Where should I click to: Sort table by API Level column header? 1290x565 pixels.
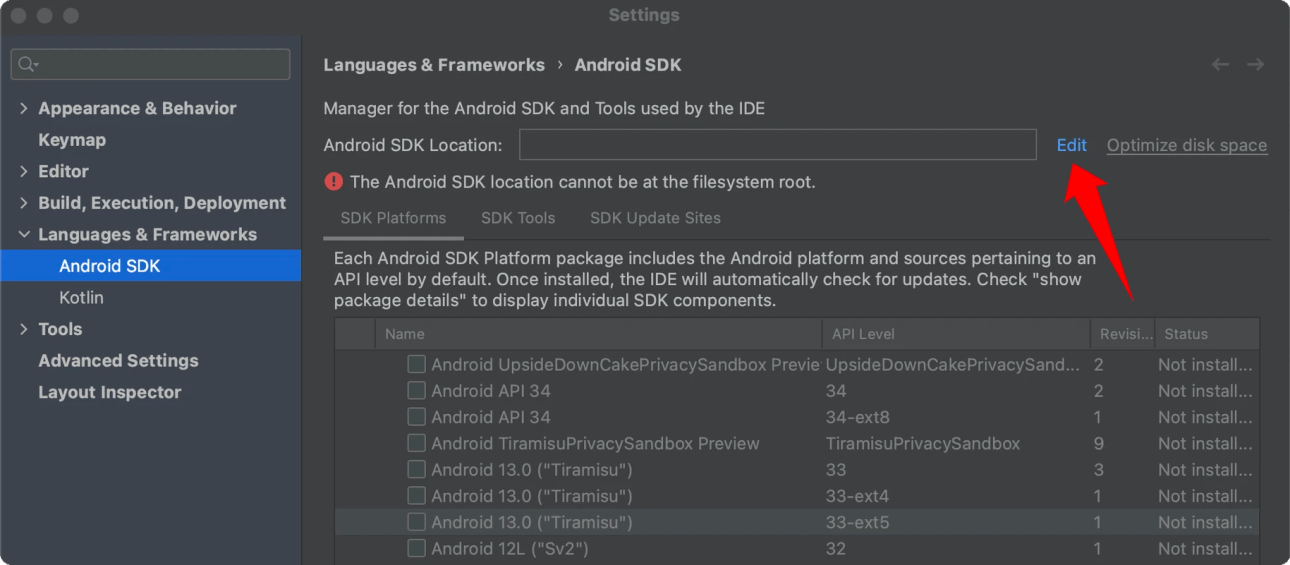click(863, 334)
